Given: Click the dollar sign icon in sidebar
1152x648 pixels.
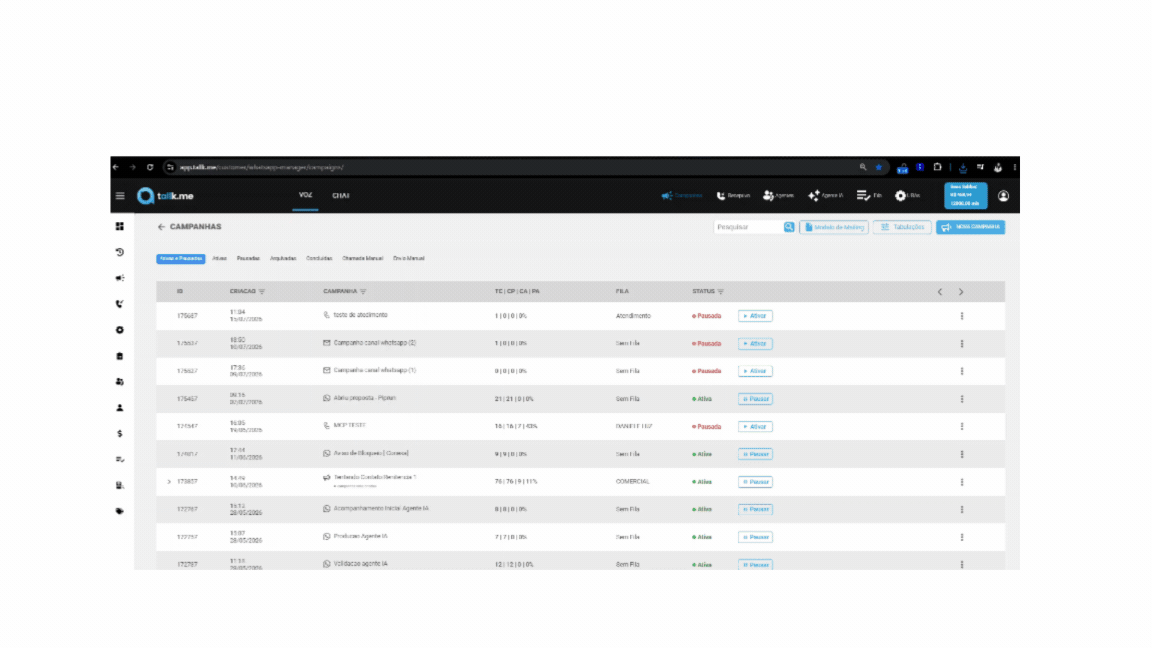Looking at the screenshot, I should 120,433.
